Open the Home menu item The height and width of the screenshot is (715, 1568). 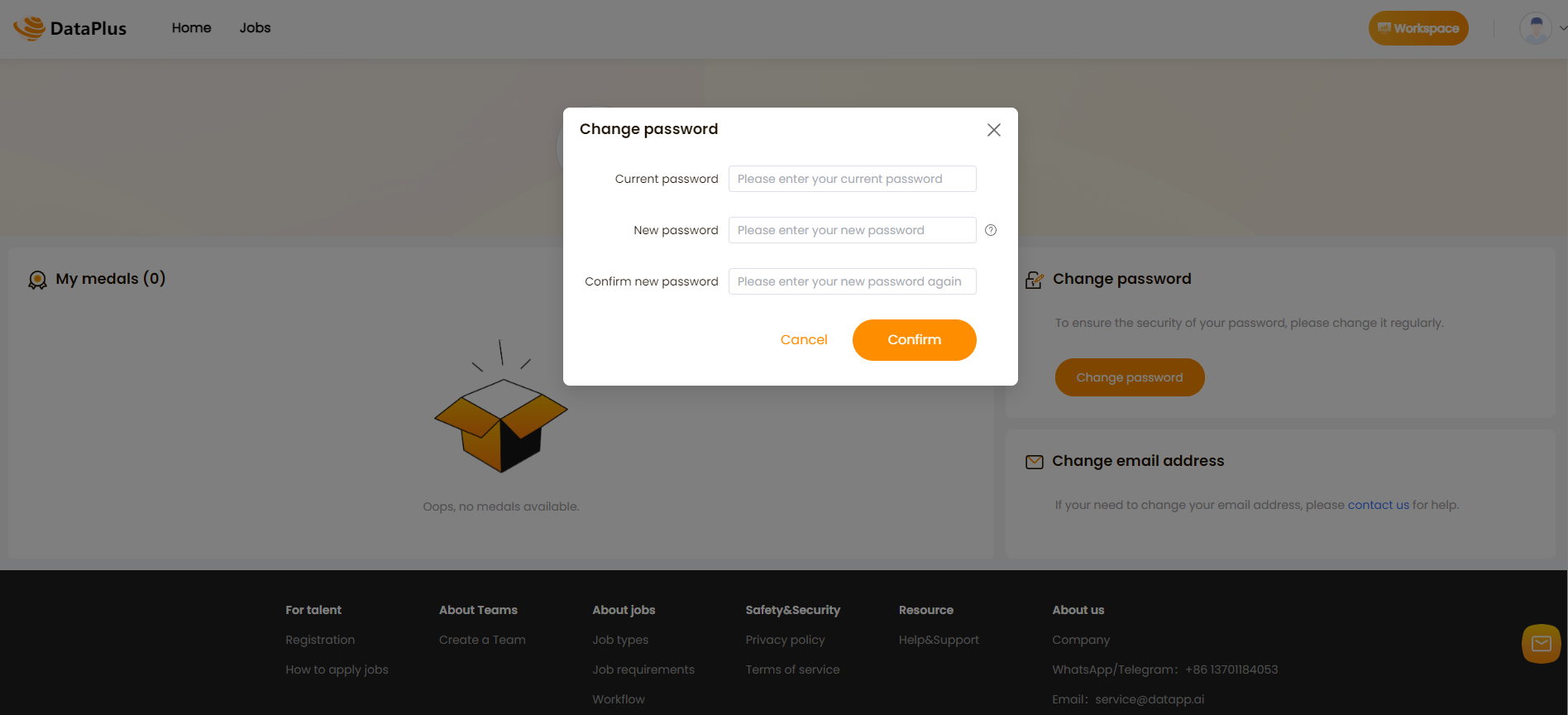[192, 28]
